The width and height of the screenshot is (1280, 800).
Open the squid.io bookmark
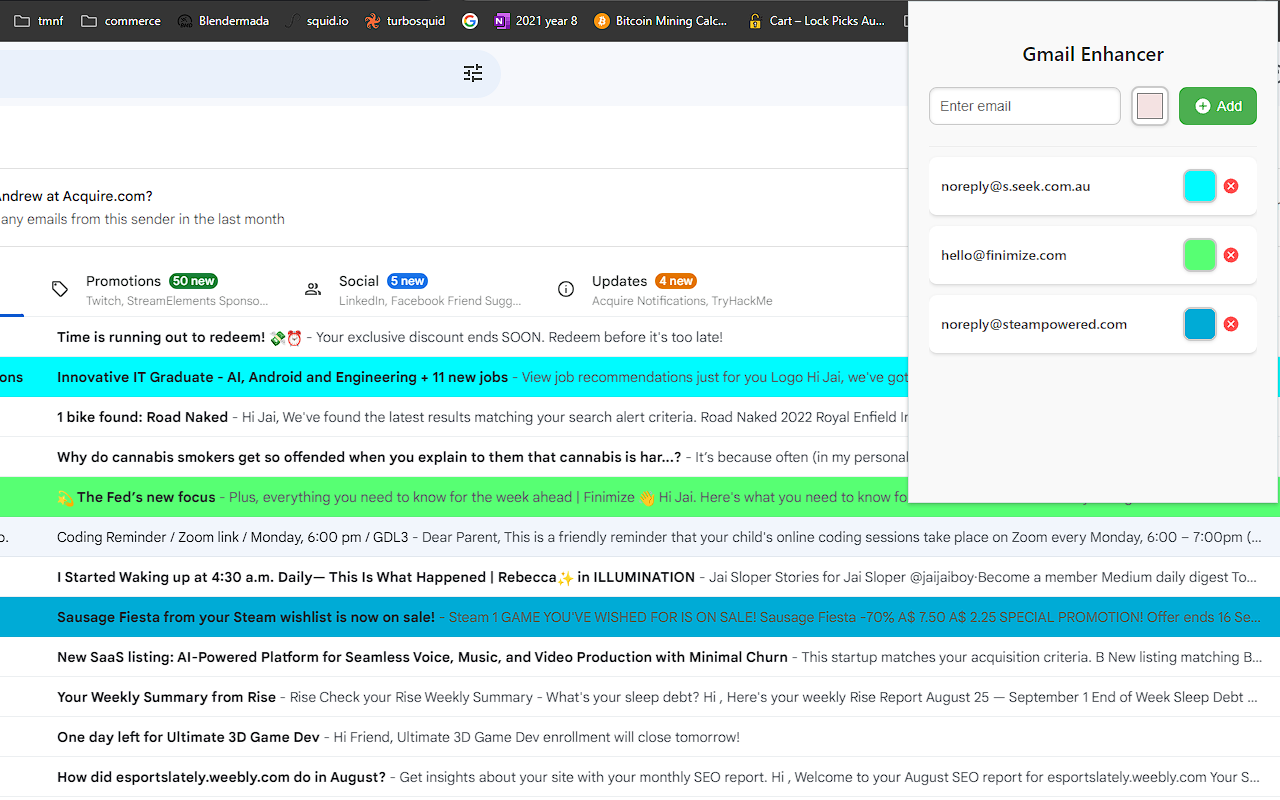point(317,20)
